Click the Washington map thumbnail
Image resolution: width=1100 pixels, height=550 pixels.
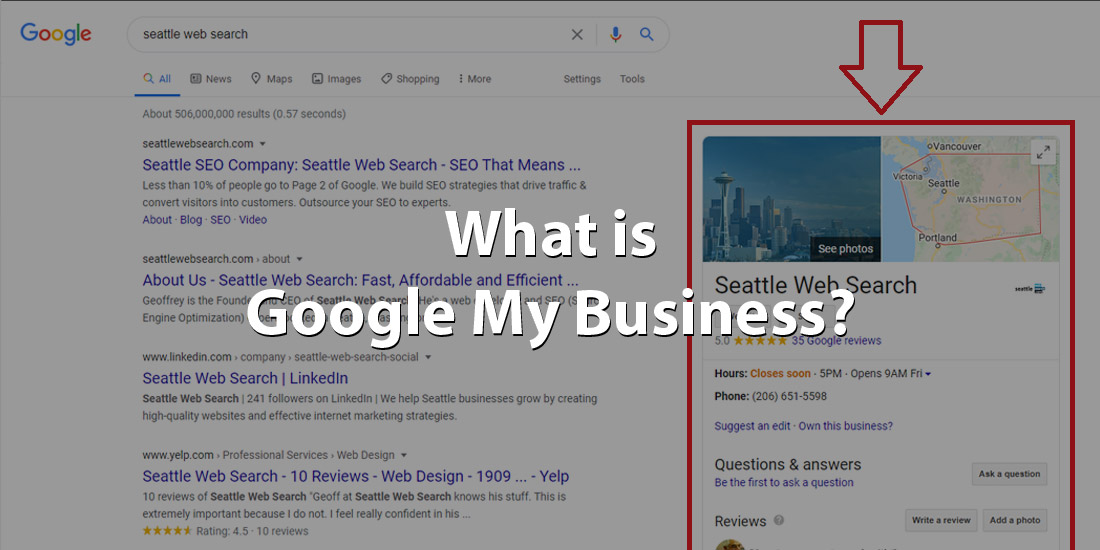pos(970,199)
